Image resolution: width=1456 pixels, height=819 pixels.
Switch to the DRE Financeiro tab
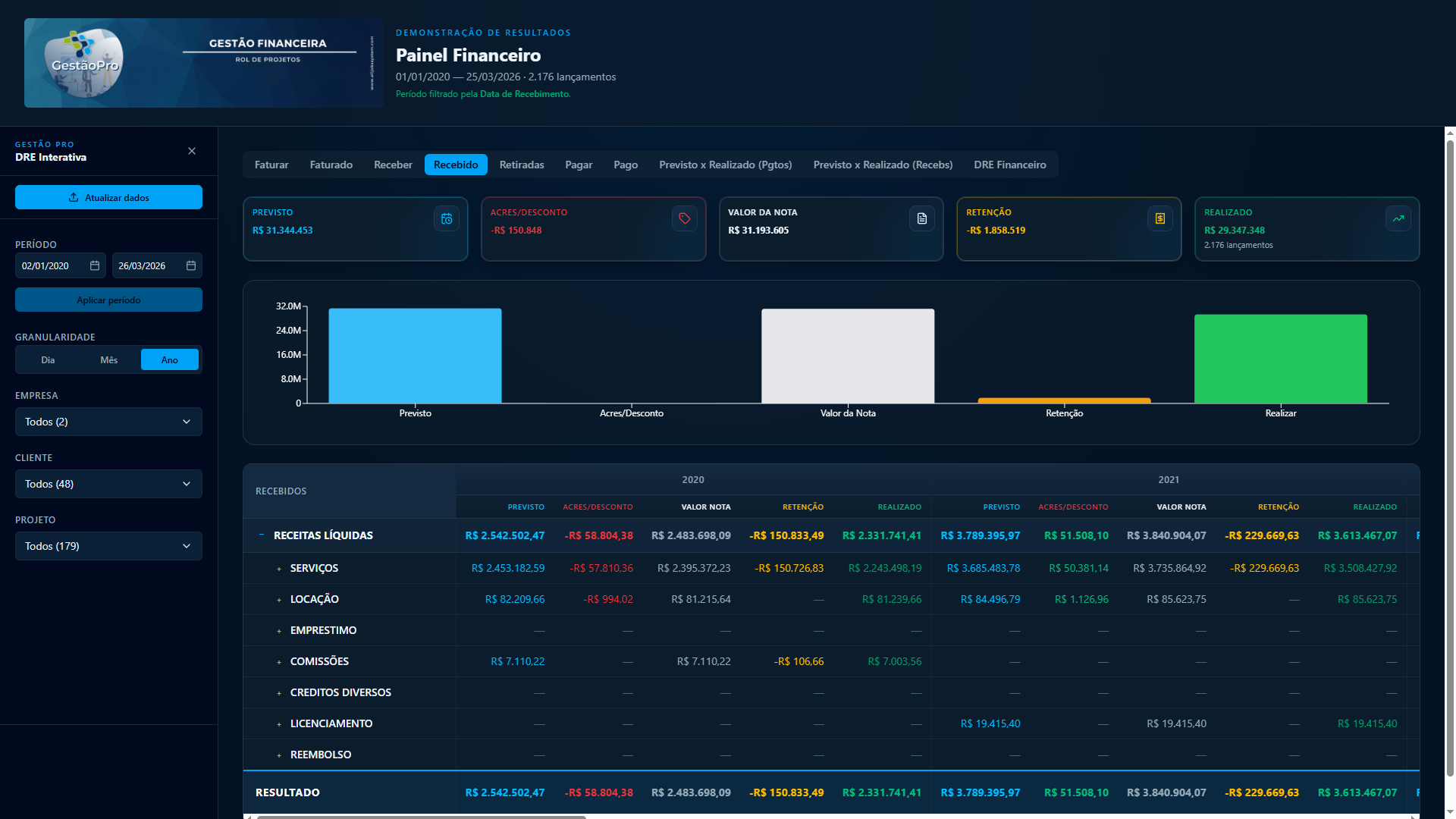point(1010,165)
